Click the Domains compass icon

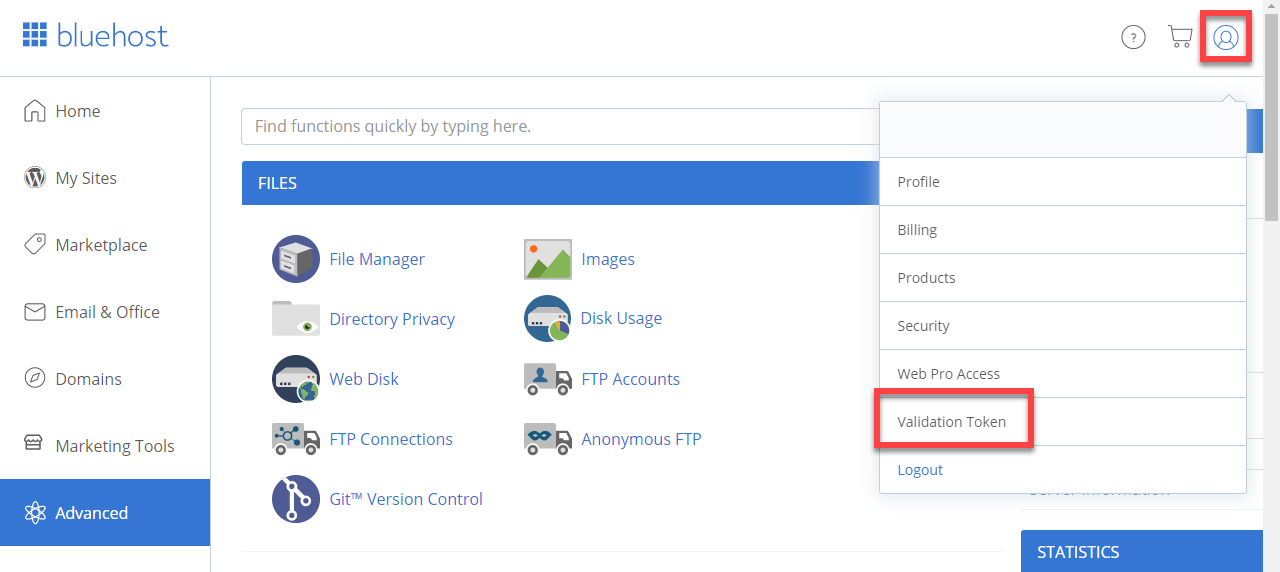click(35, 378)
